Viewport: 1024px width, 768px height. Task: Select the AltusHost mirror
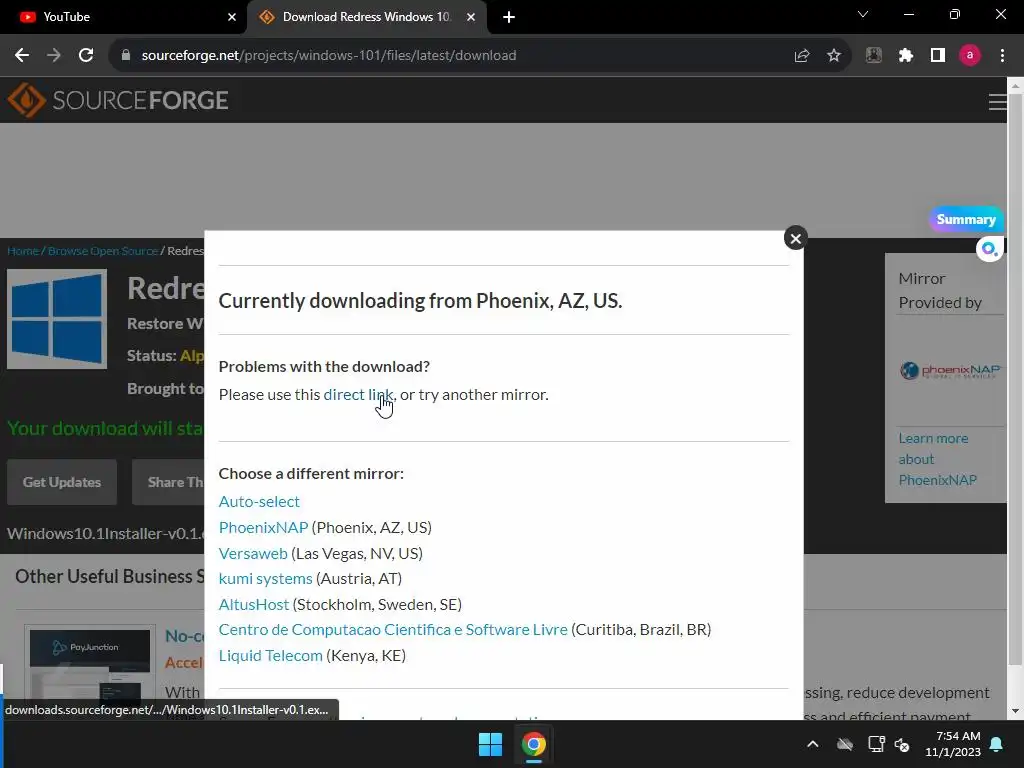254,604
